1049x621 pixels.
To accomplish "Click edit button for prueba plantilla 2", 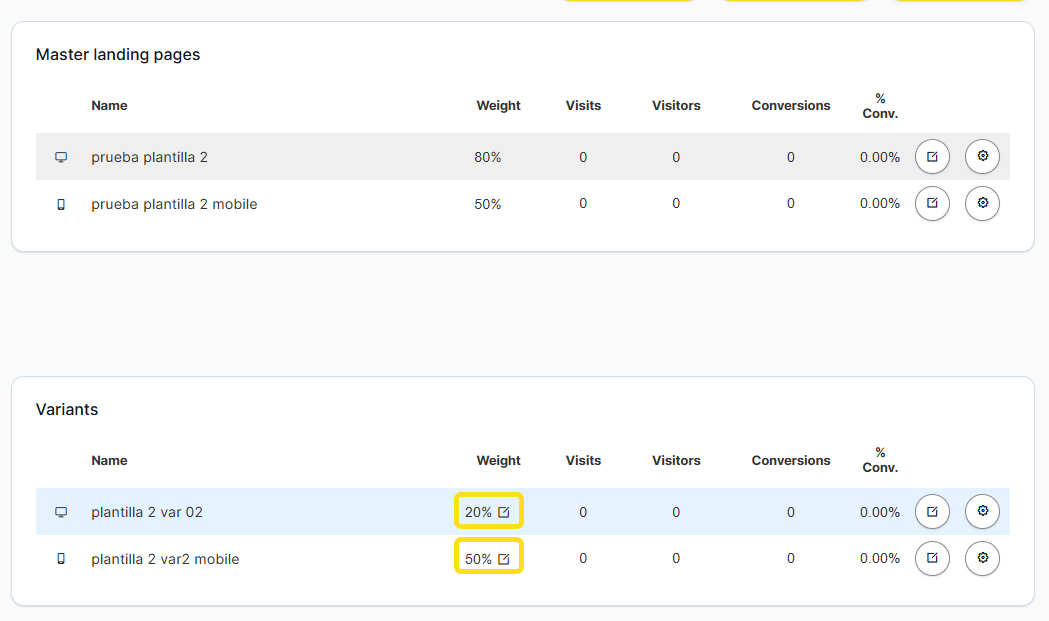I will pyautogui.click(x=932, y=157).
